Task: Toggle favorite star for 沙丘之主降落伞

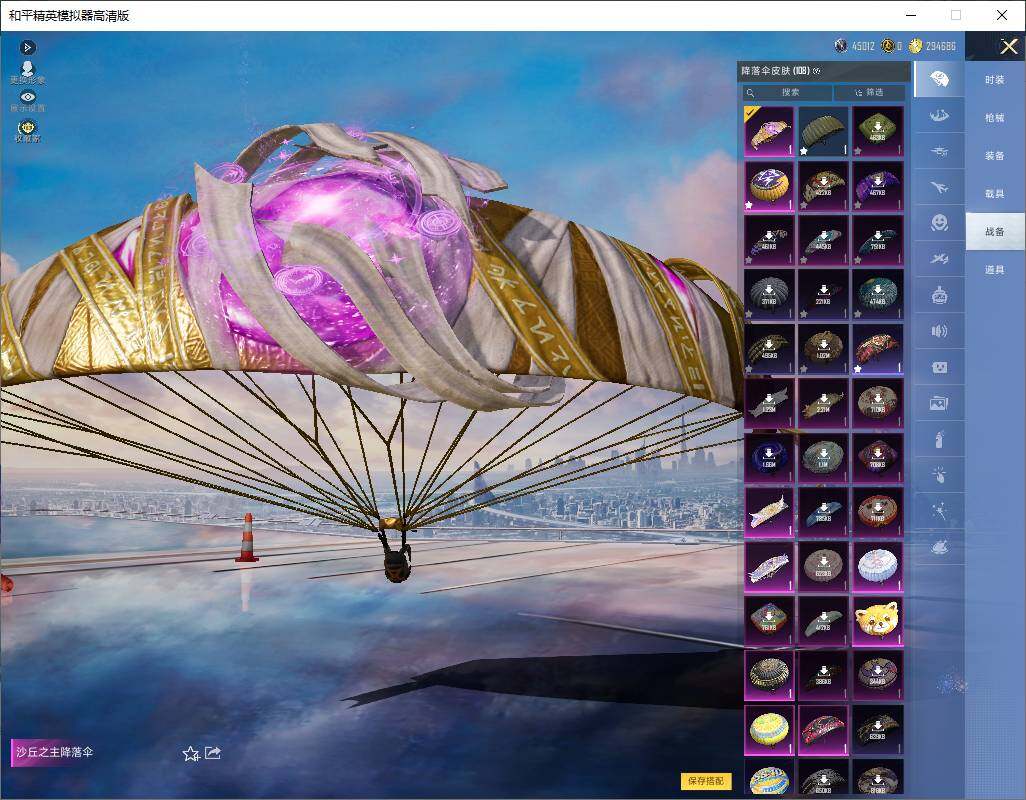Action: 190,754
